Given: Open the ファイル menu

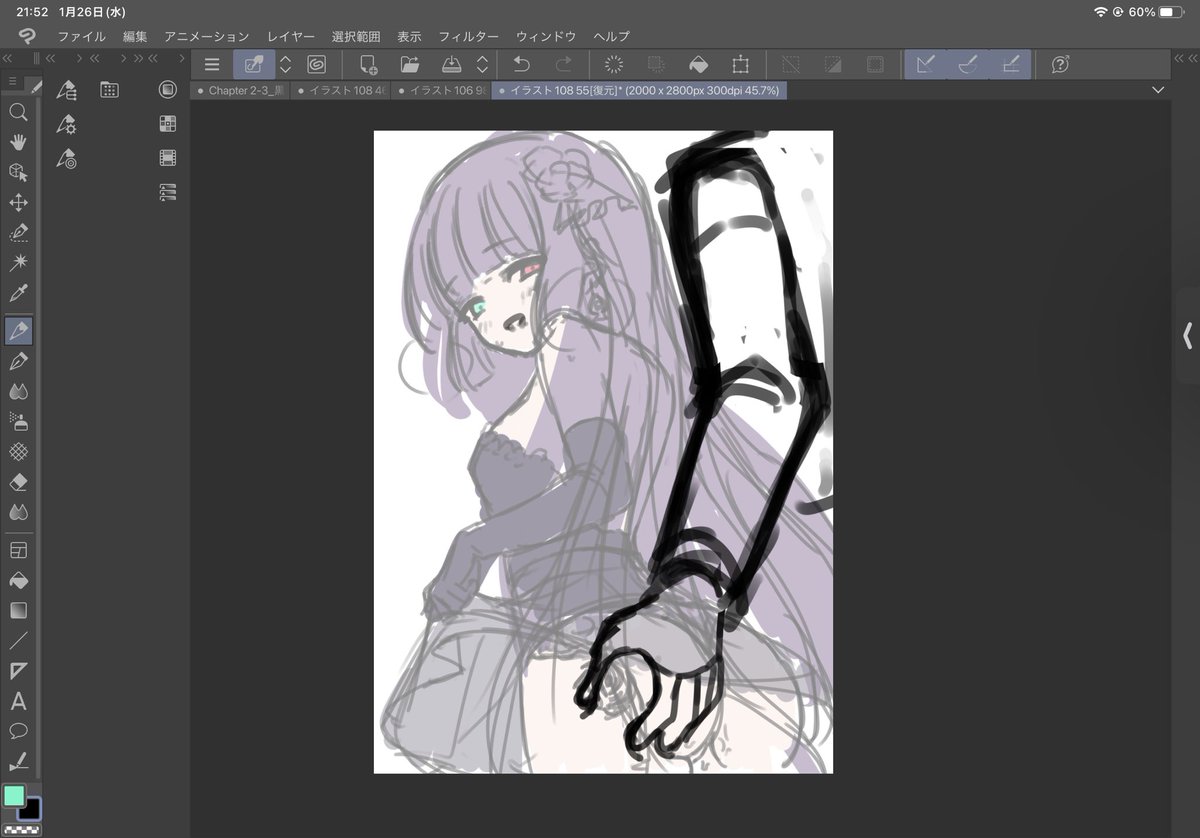Looking at the screenshot, I should (x=81, y=36).
